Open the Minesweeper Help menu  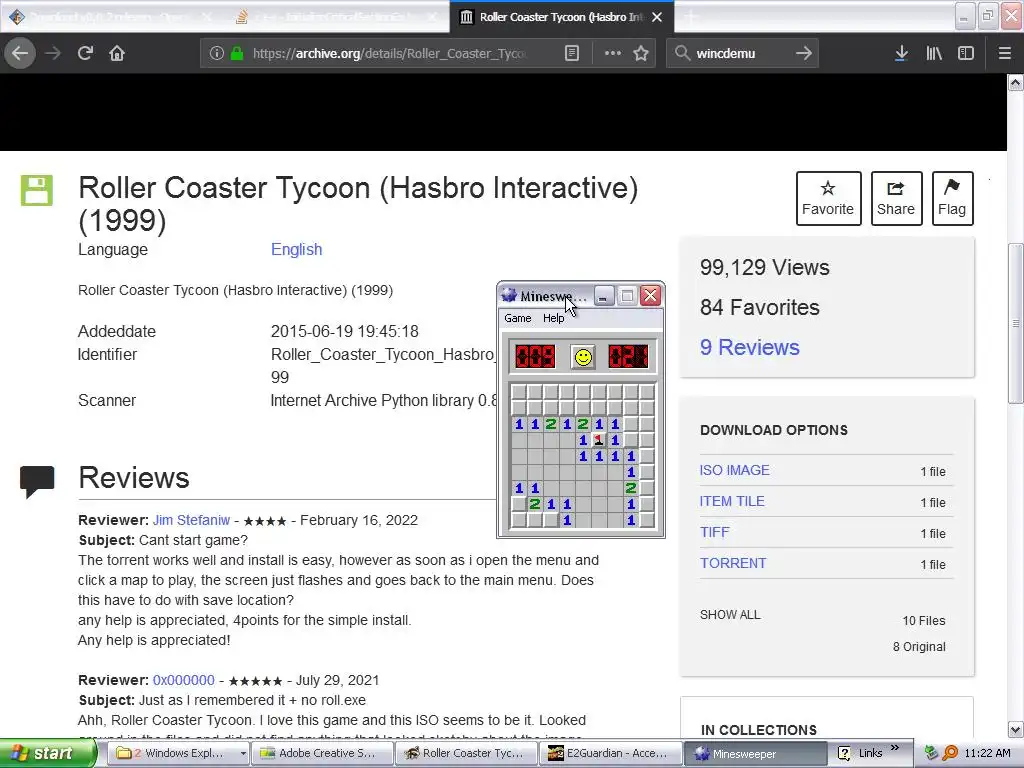[x=553, y=318]
